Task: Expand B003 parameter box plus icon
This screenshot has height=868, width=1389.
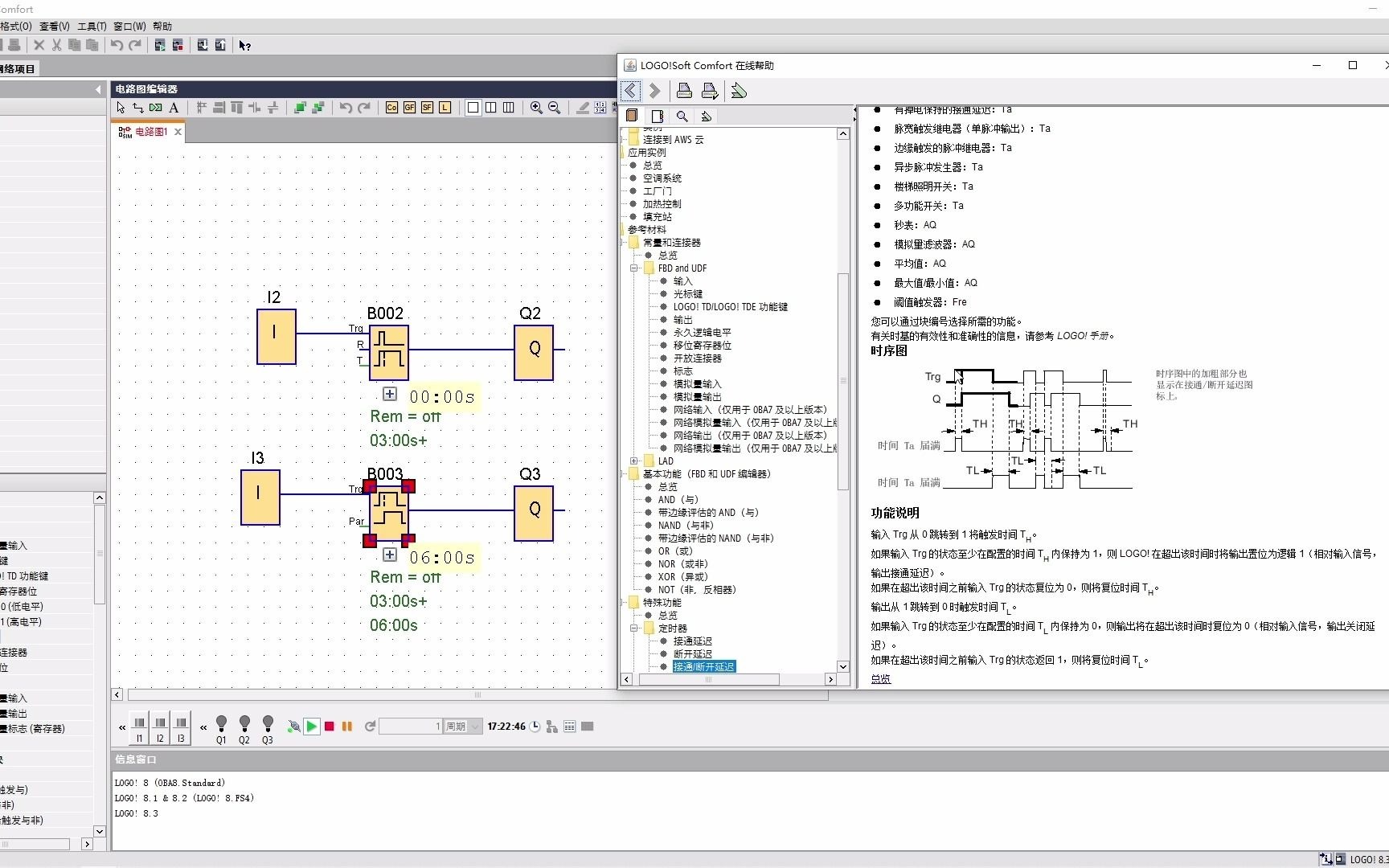Action: (390, 555)
